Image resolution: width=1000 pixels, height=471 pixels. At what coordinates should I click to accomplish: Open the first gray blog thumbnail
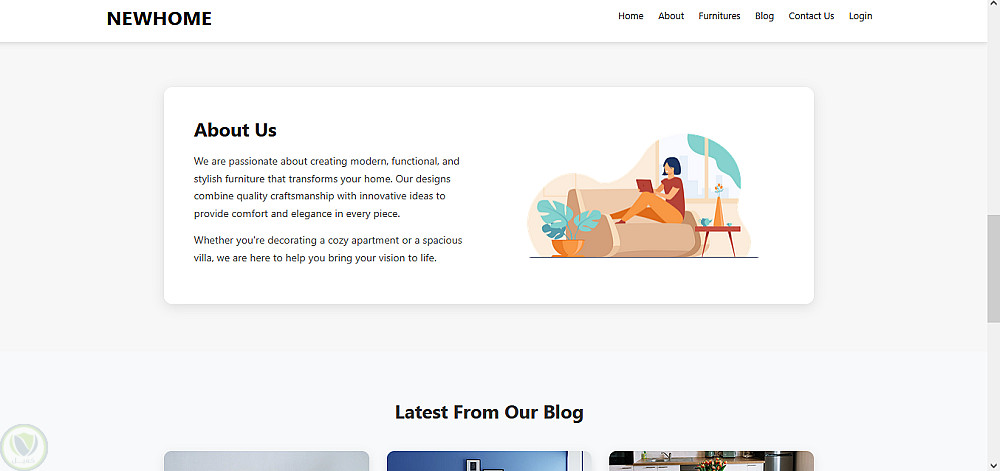click(x=267, y=461)
